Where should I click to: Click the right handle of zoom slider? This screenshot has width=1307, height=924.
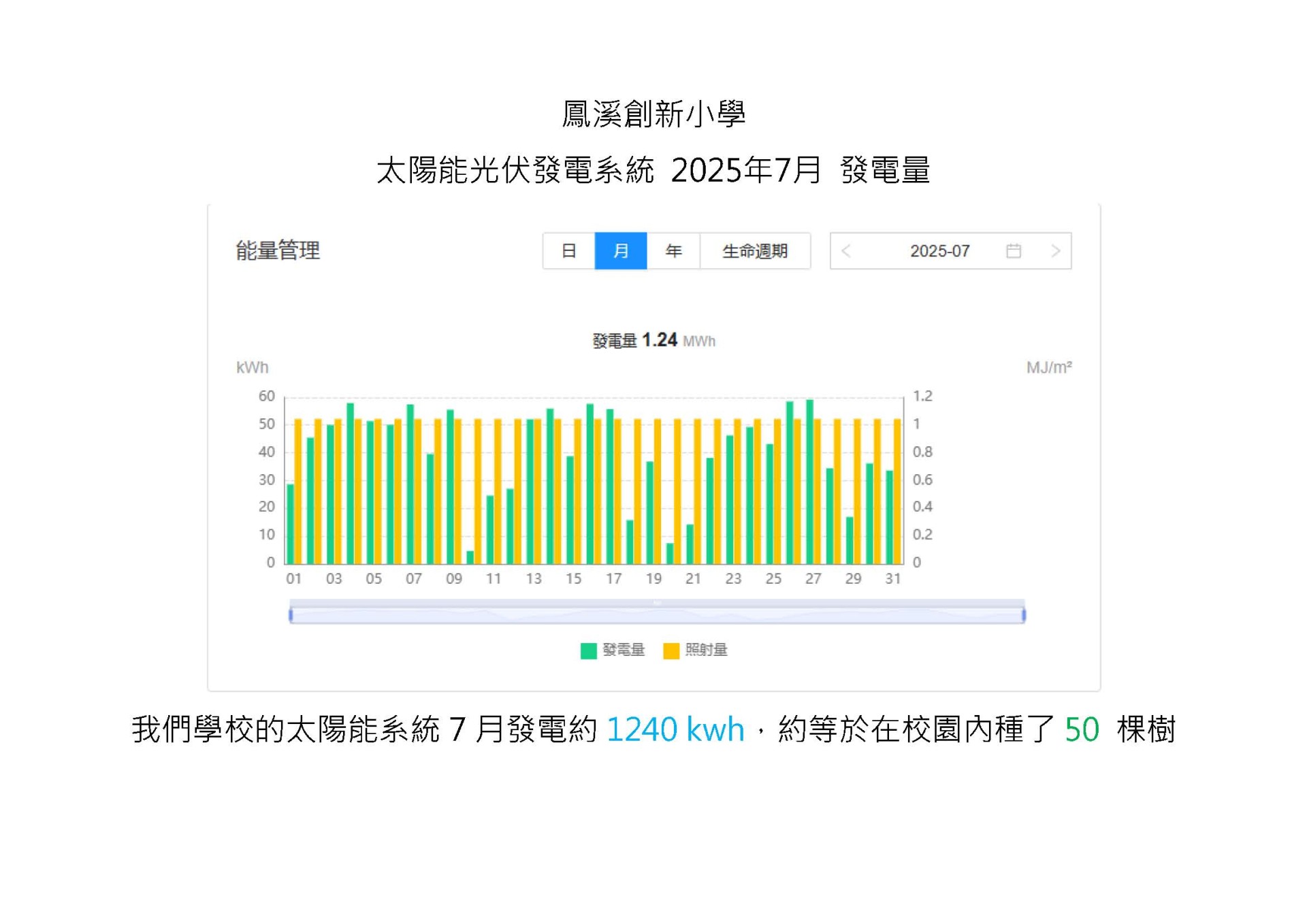click(1023, 615)
